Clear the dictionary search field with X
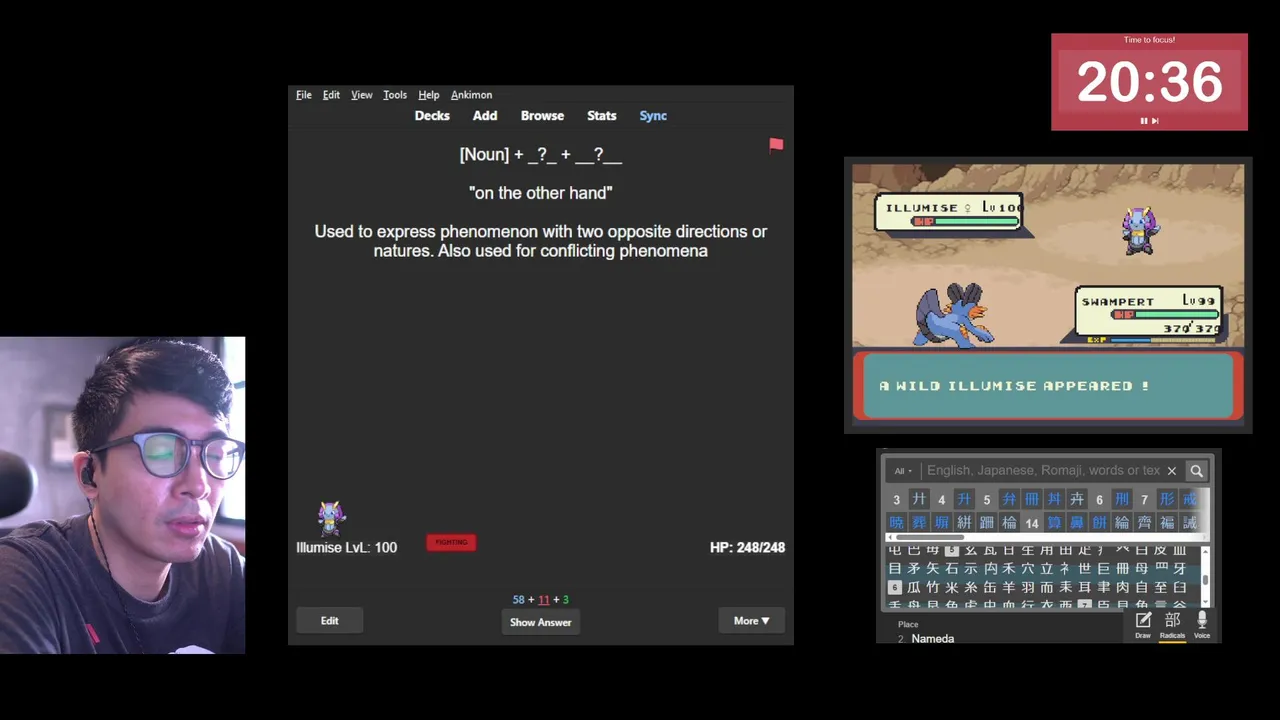This screenshot has width=1280, height=720. click(1171, 471)
